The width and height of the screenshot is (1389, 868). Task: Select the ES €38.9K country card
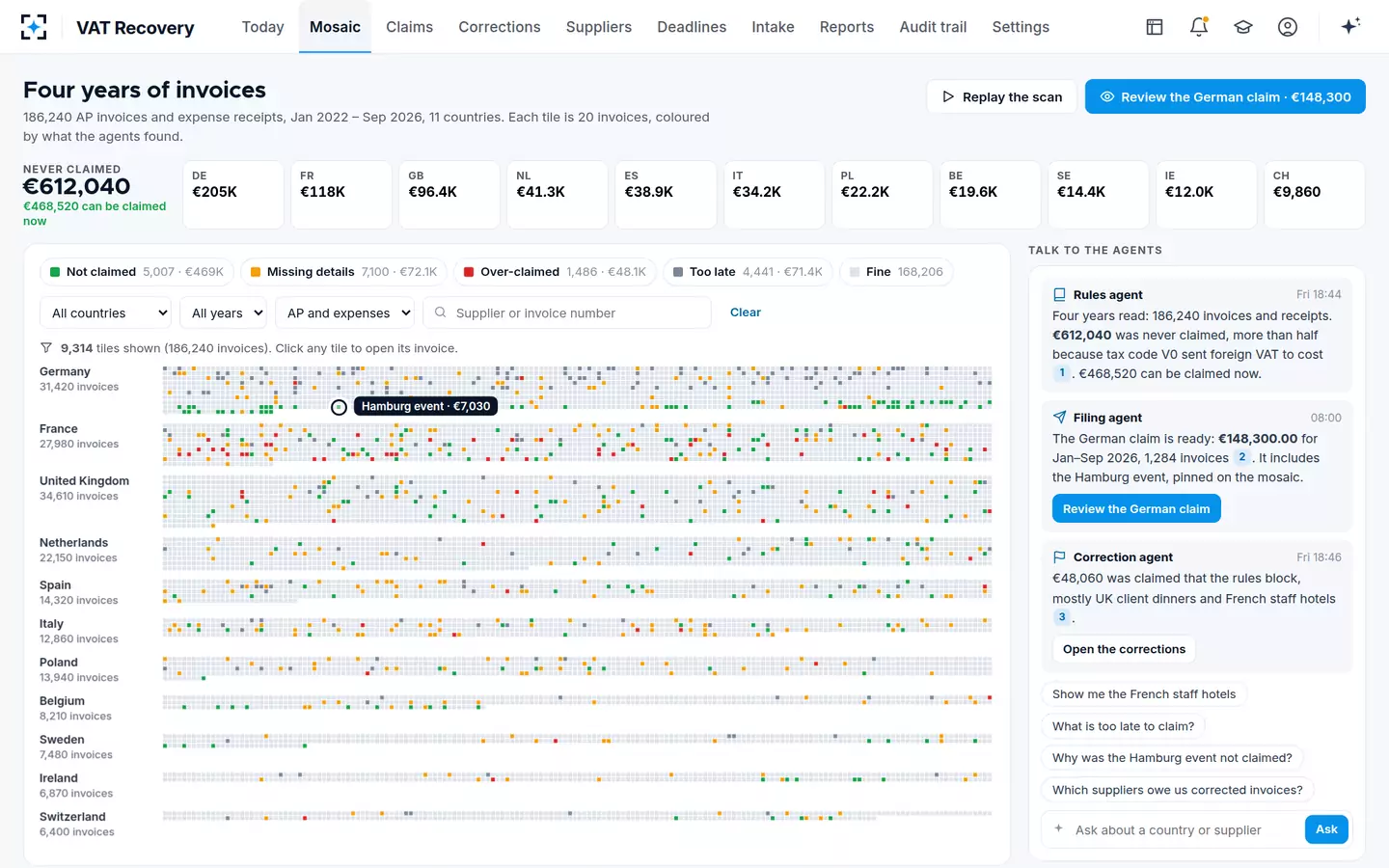coord(665,195)
